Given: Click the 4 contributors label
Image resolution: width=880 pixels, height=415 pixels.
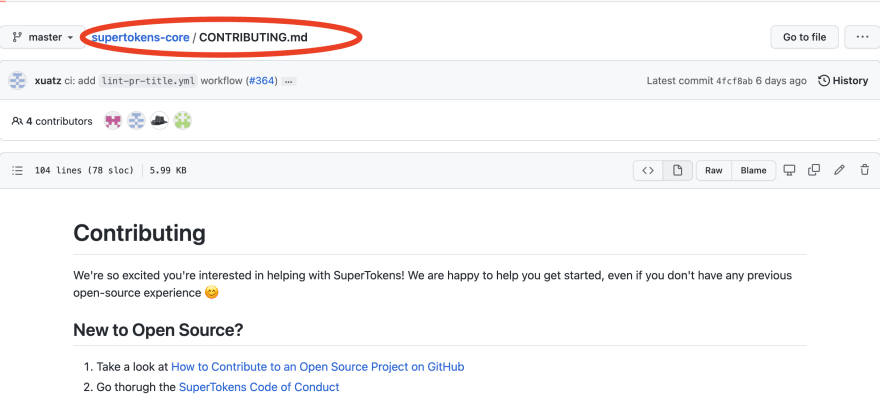Looking at the screenshot, I should (52, 121).
